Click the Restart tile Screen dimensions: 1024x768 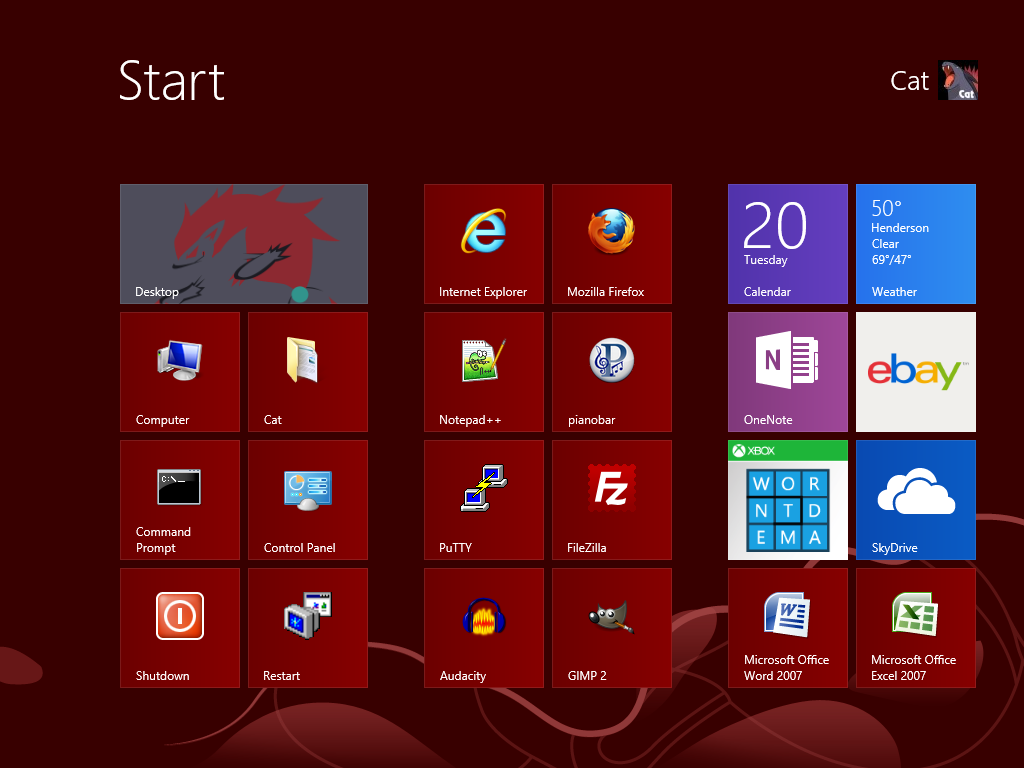(307, 627)
